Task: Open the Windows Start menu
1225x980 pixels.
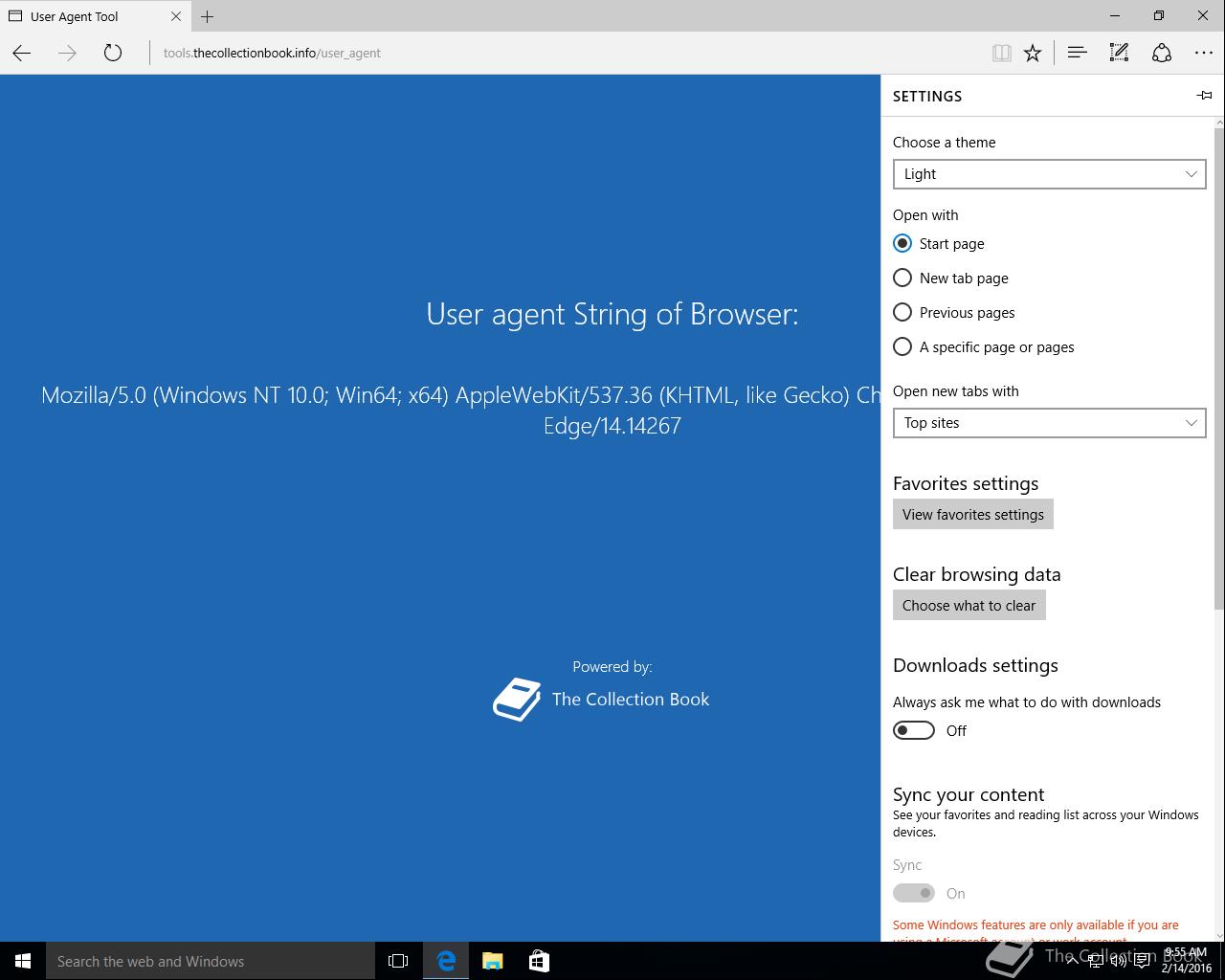Action: 23,961
